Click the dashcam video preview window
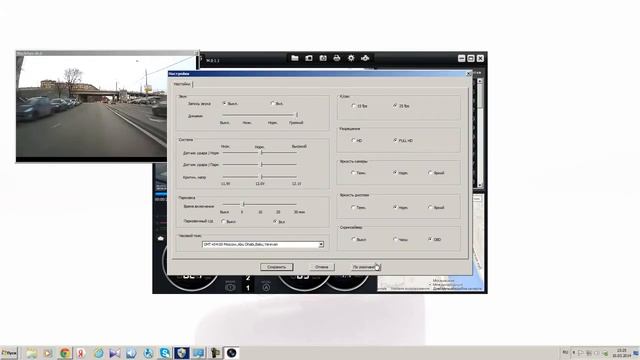 [x=92, y=106]
